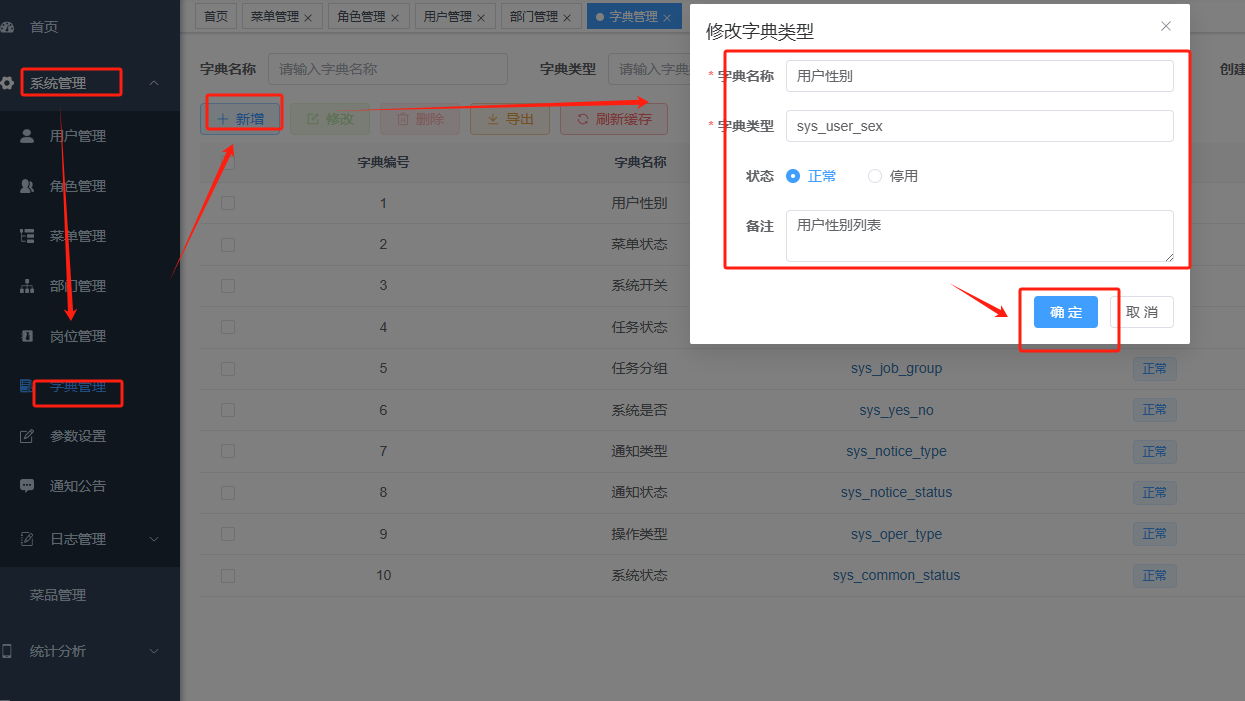This screenshot has height=701, width=1245.
Task: Click the 取消 cancel button
Action: [x=1142, y=312]
